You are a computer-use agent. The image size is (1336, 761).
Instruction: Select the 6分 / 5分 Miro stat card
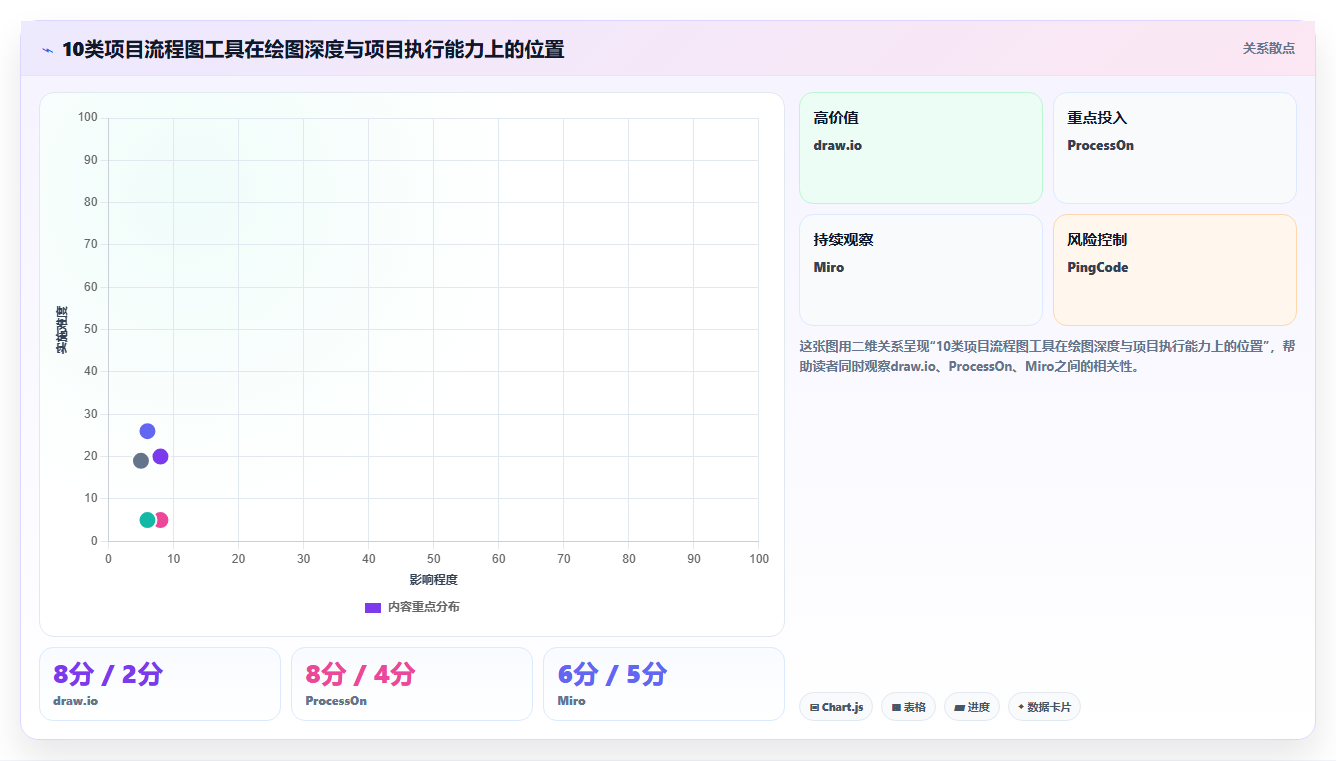(x=664, y=684)
